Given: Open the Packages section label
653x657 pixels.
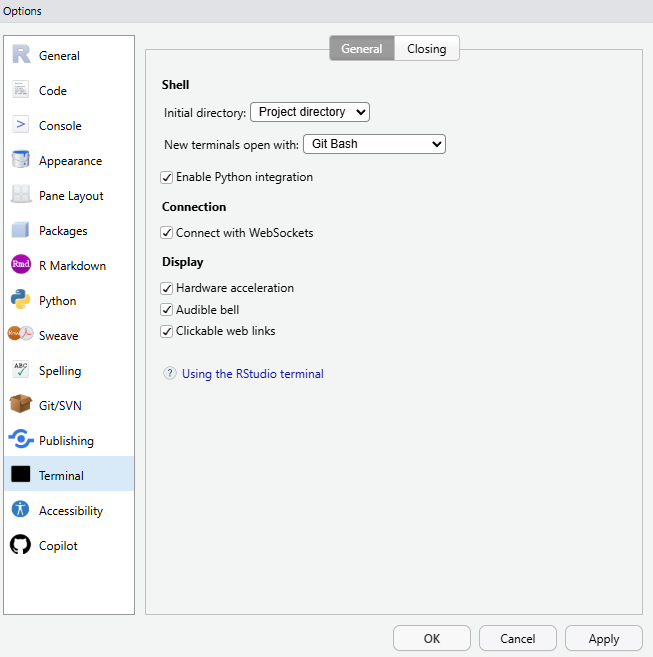Looking at the screenshot, I should click(63, 231).
